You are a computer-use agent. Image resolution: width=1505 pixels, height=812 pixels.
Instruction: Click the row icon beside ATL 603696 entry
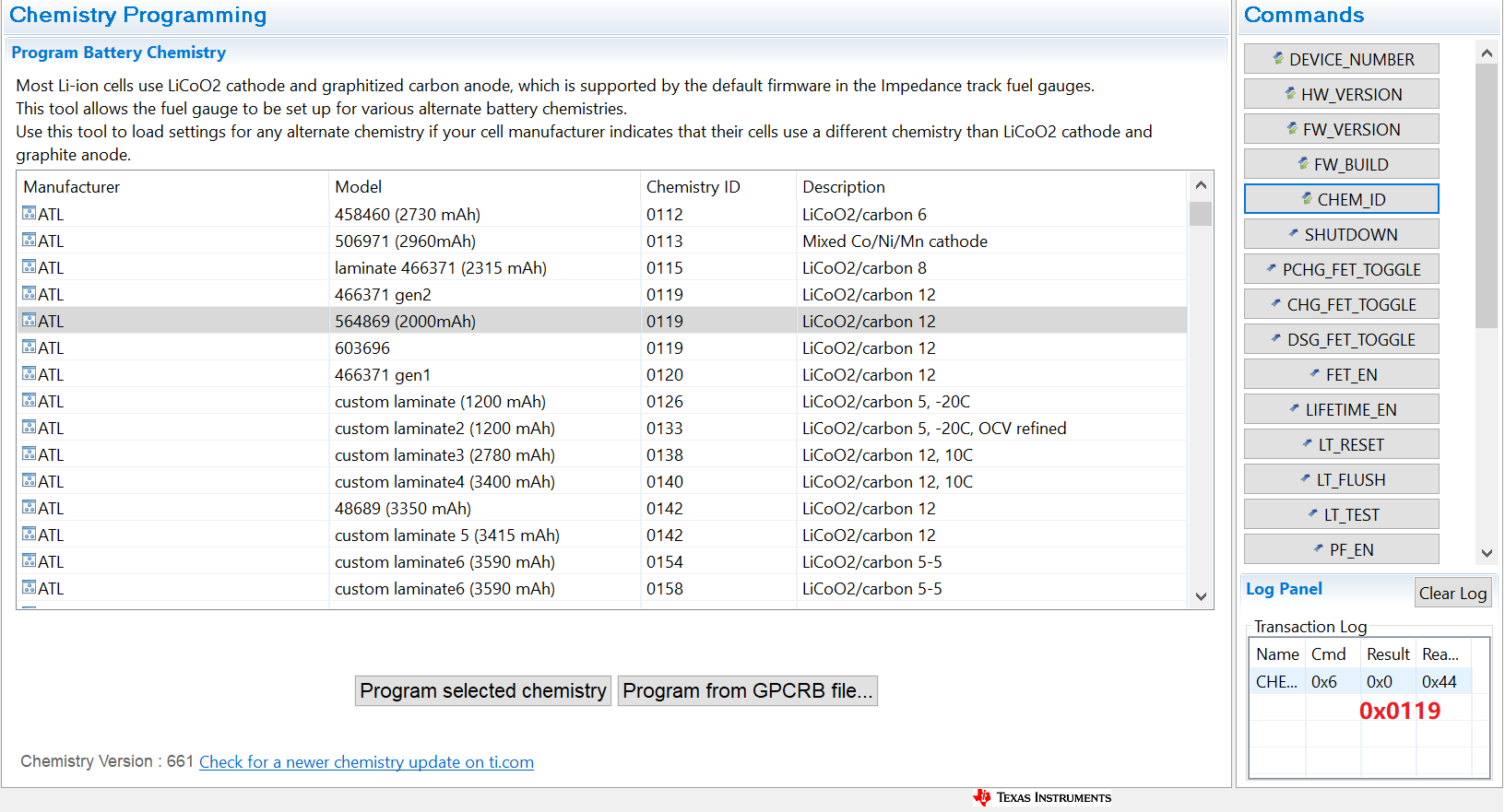[x=30, y=347]
